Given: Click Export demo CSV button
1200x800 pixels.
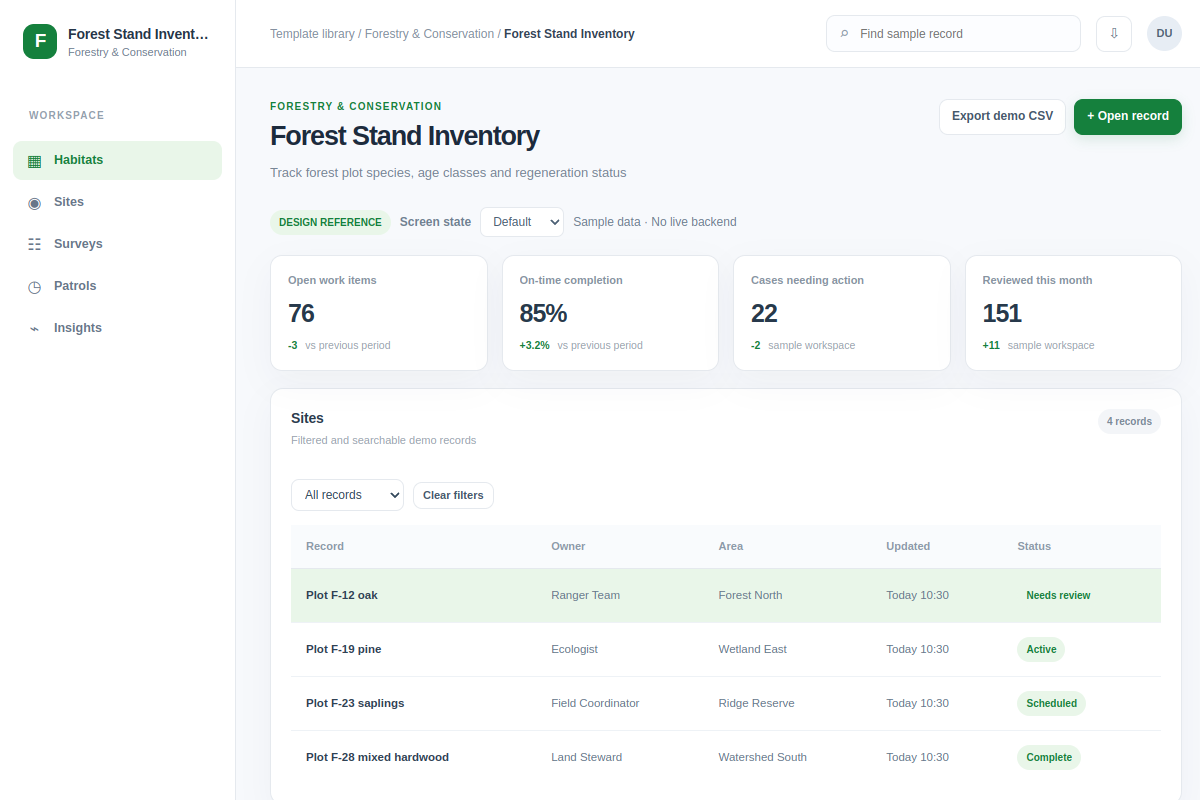Looking at the screenshot, I should 1002,116.
